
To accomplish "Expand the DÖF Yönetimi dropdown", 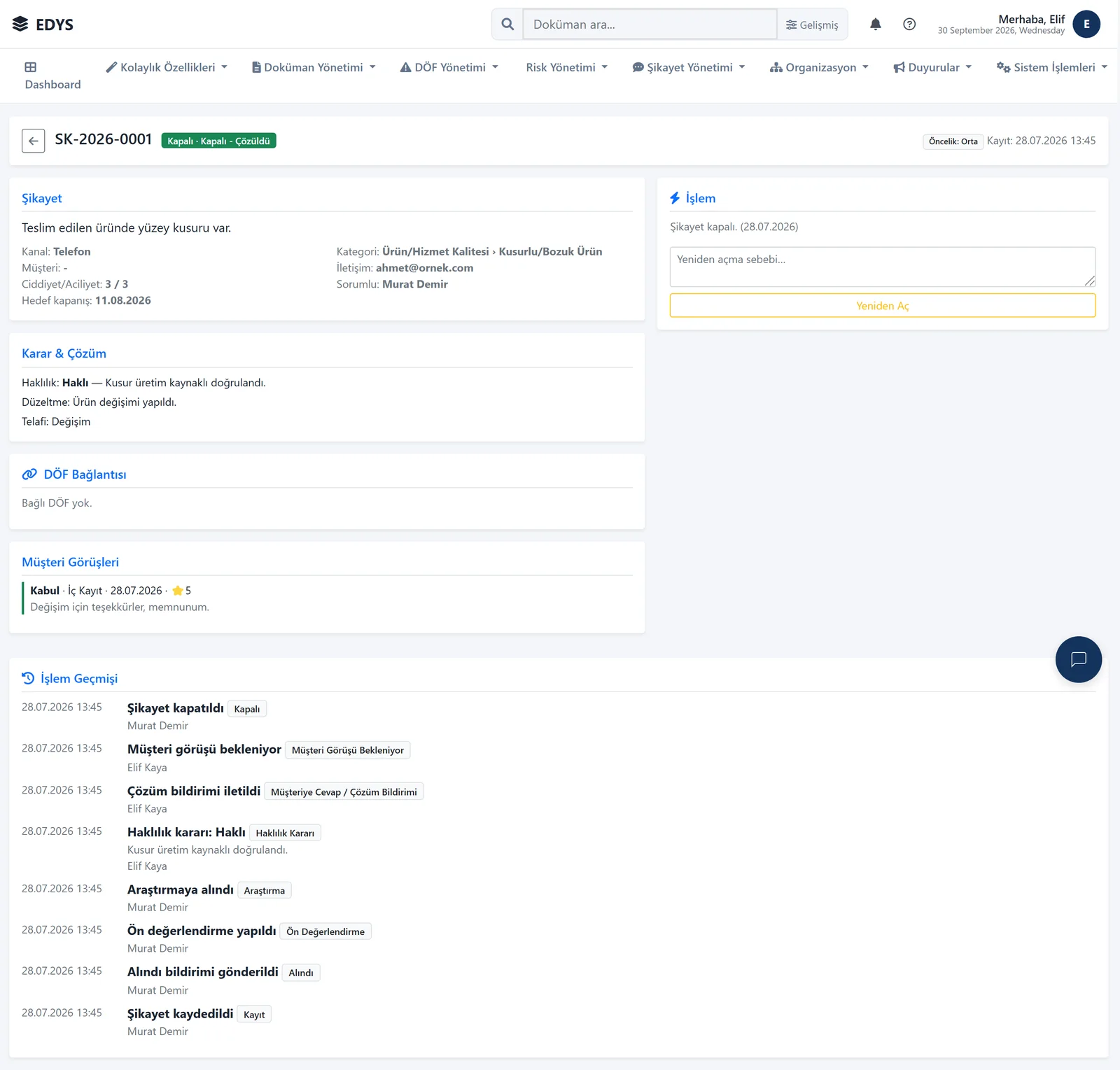I will pos(449,67).
